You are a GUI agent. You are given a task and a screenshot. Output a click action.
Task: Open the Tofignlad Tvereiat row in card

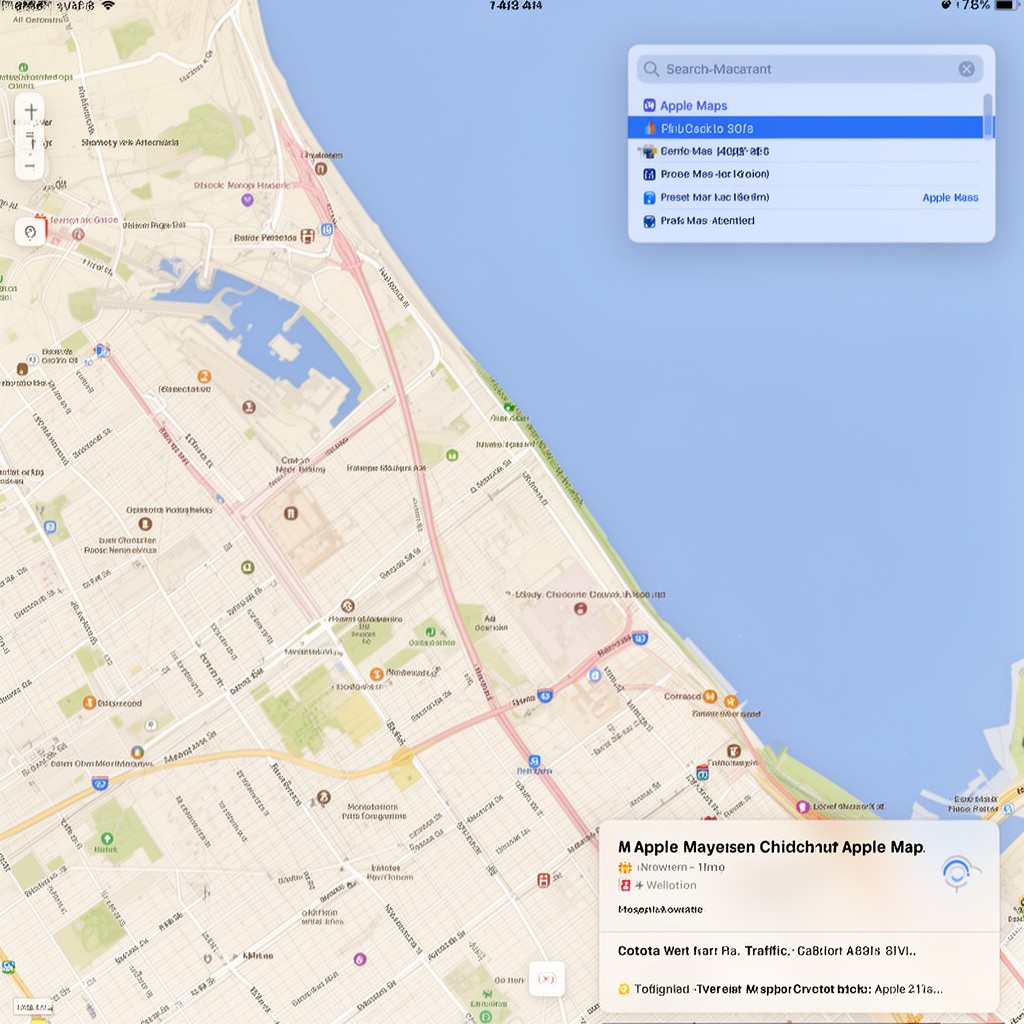[x=799, y=989]
